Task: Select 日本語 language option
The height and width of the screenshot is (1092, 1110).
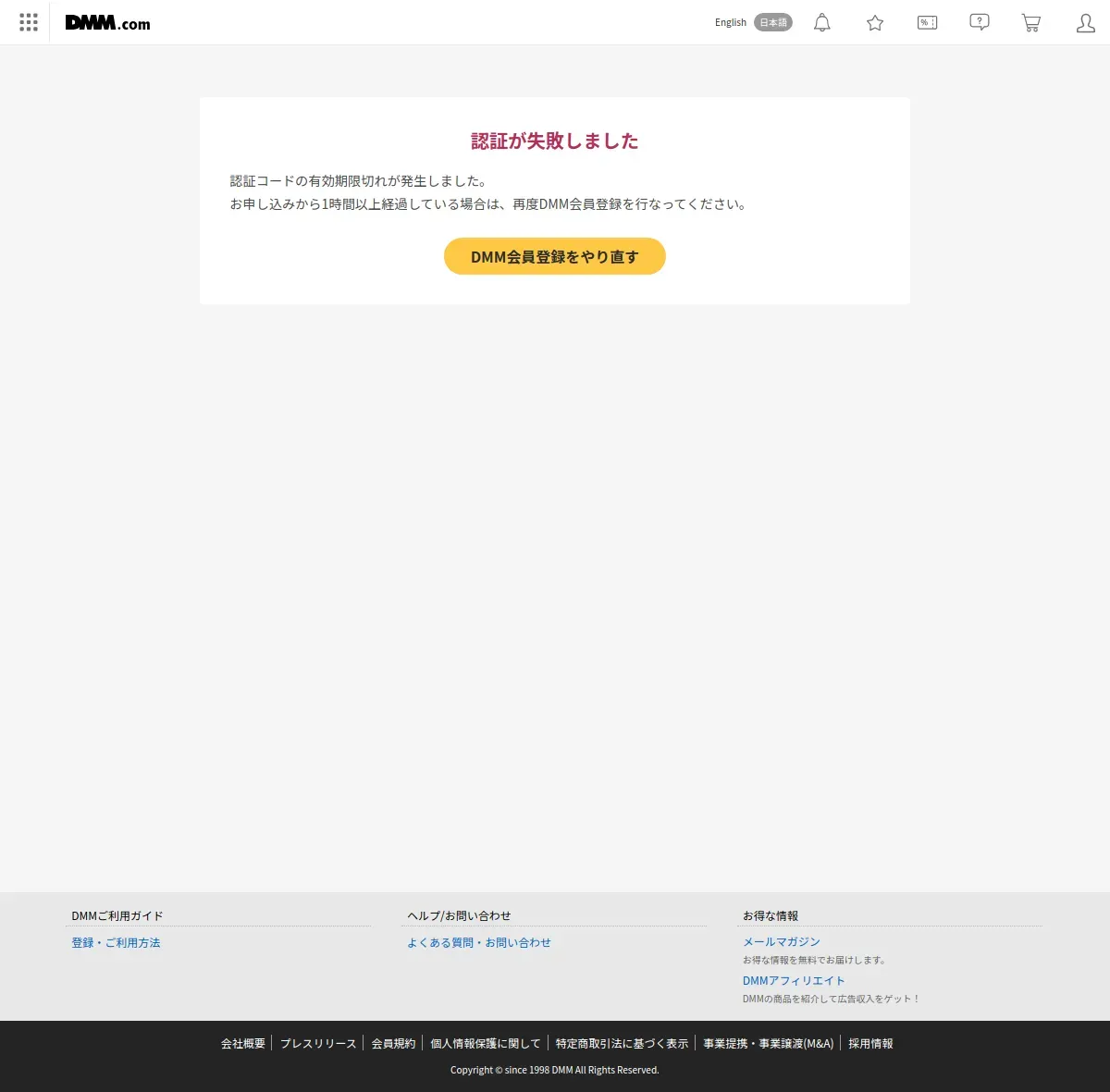Action: (773, 22)
